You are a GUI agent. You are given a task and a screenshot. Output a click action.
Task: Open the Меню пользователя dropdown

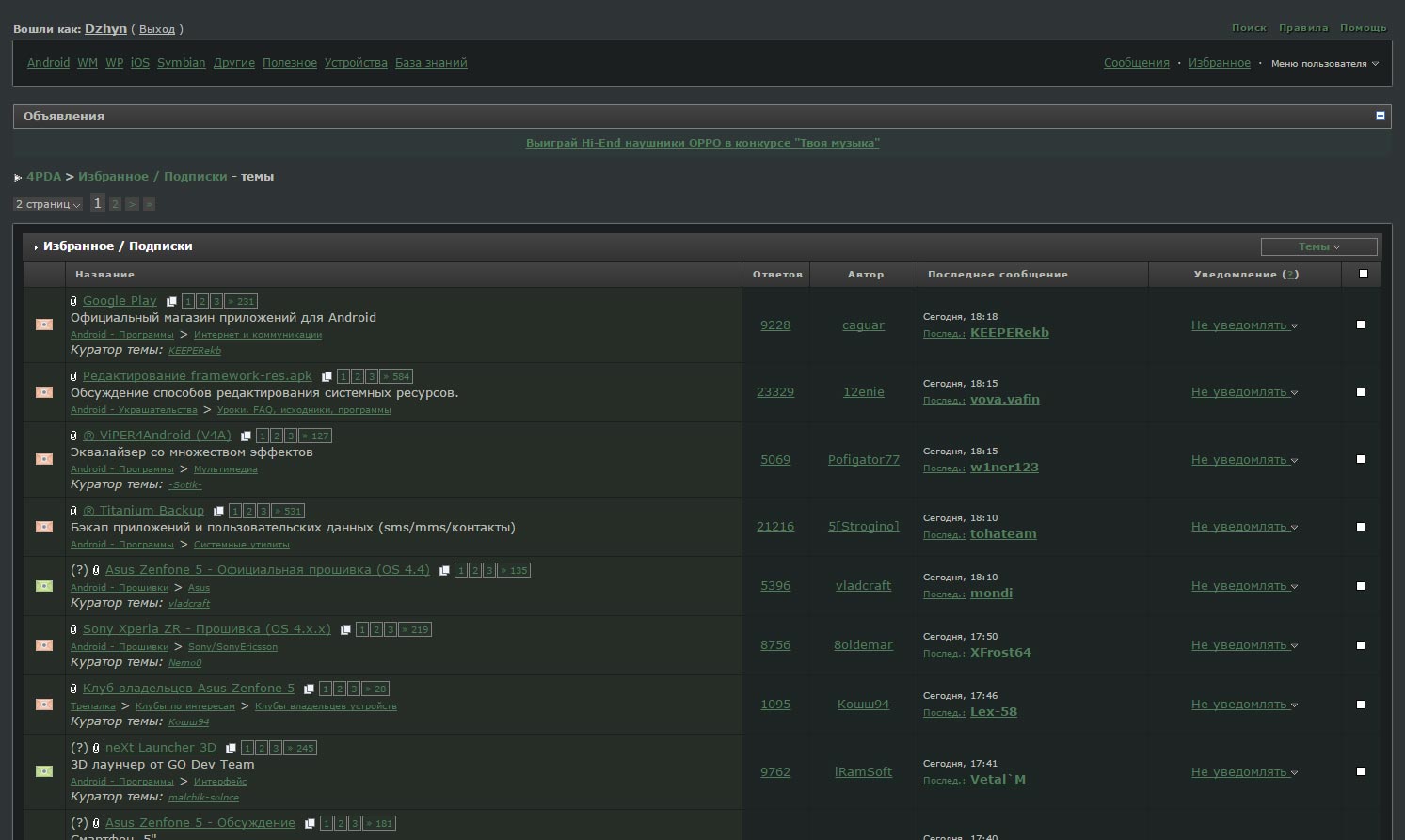tap(1324, 64)
